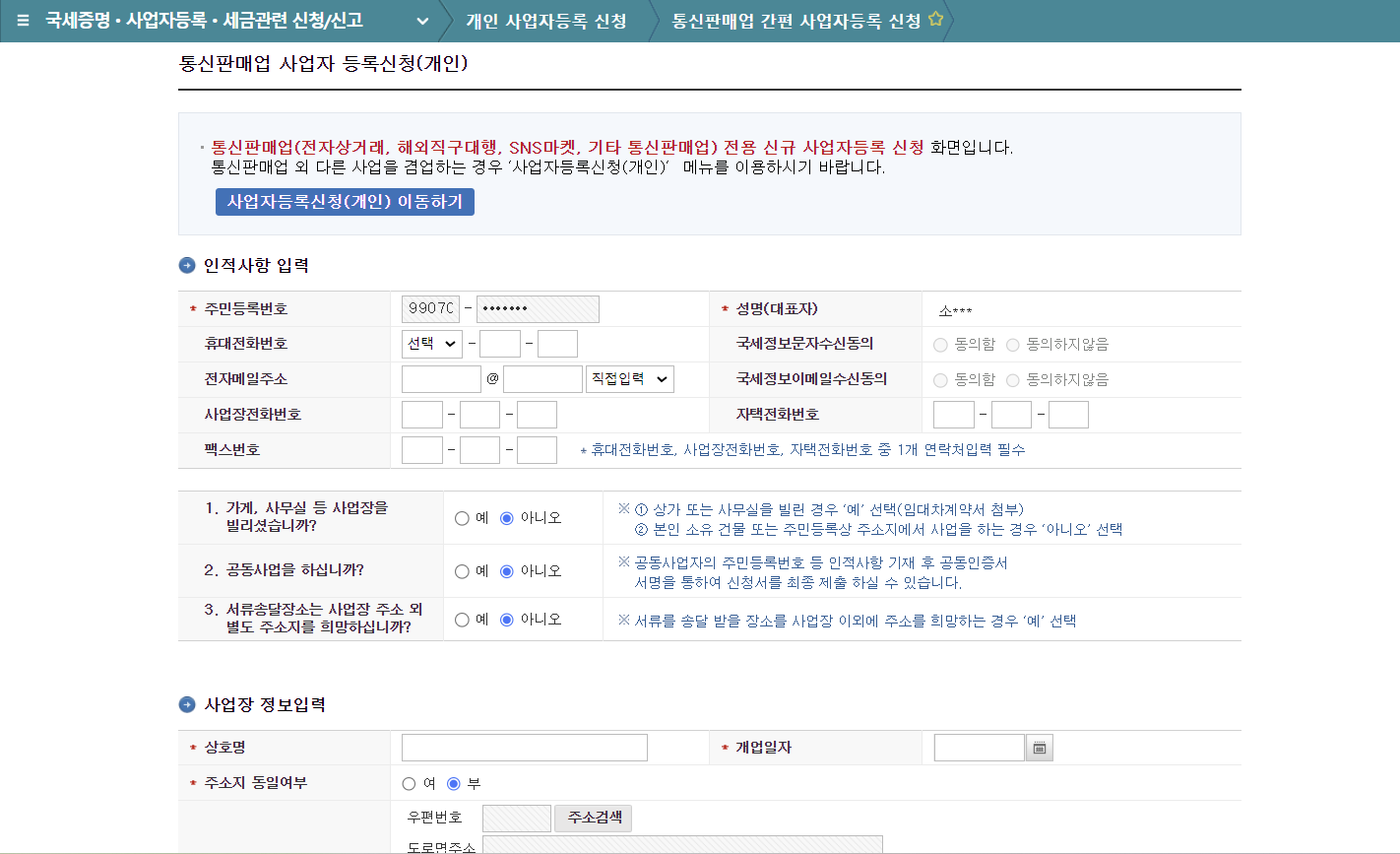The height and width of the screenshot is (854, 1400).
Task: Click the 개업일자 date field
Action: click(x=978, y=748)
